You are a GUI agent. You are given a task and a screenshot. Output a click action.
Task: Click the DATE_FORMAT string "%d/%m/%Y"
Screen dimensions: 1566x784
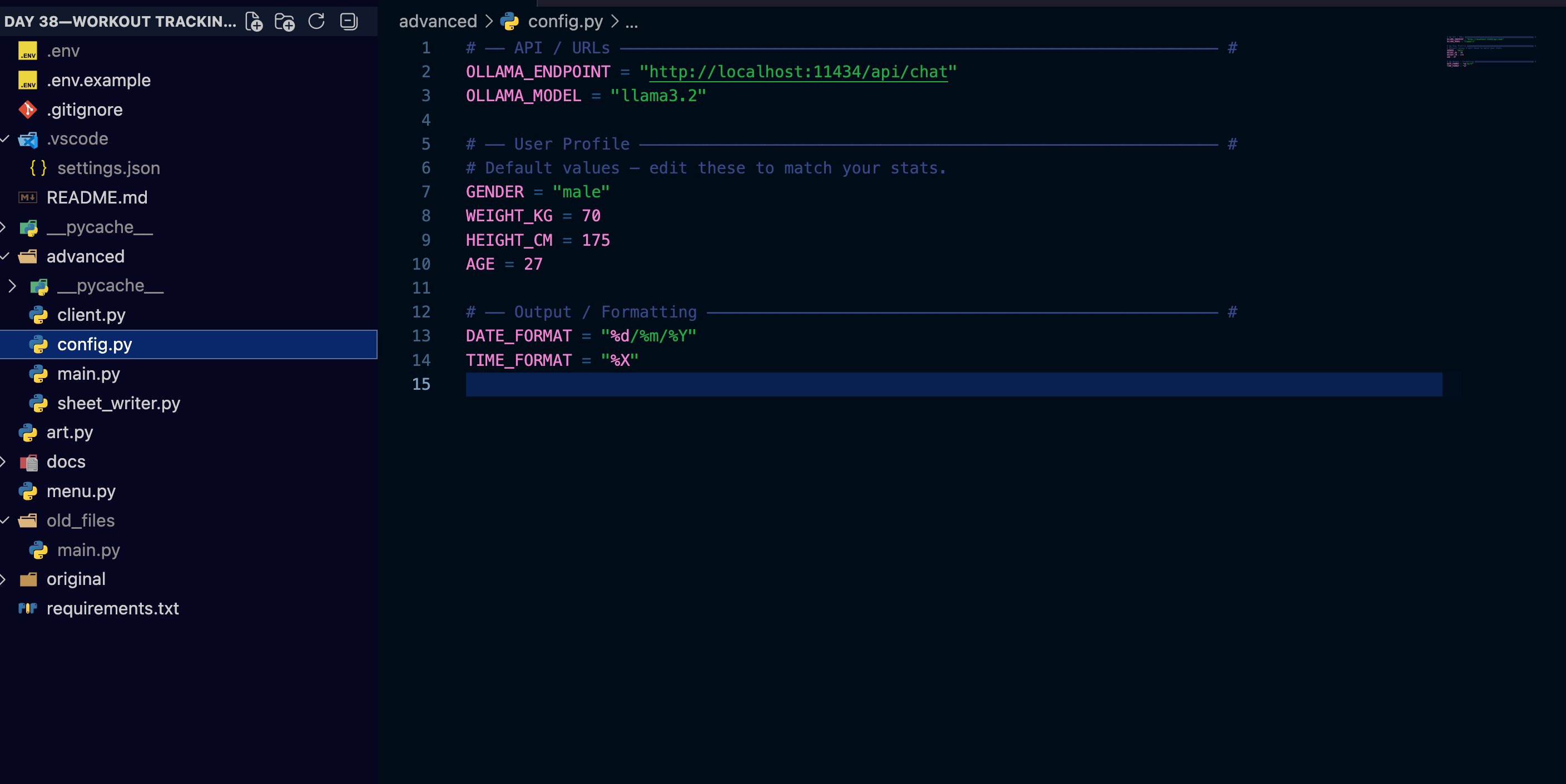(648, 336)
